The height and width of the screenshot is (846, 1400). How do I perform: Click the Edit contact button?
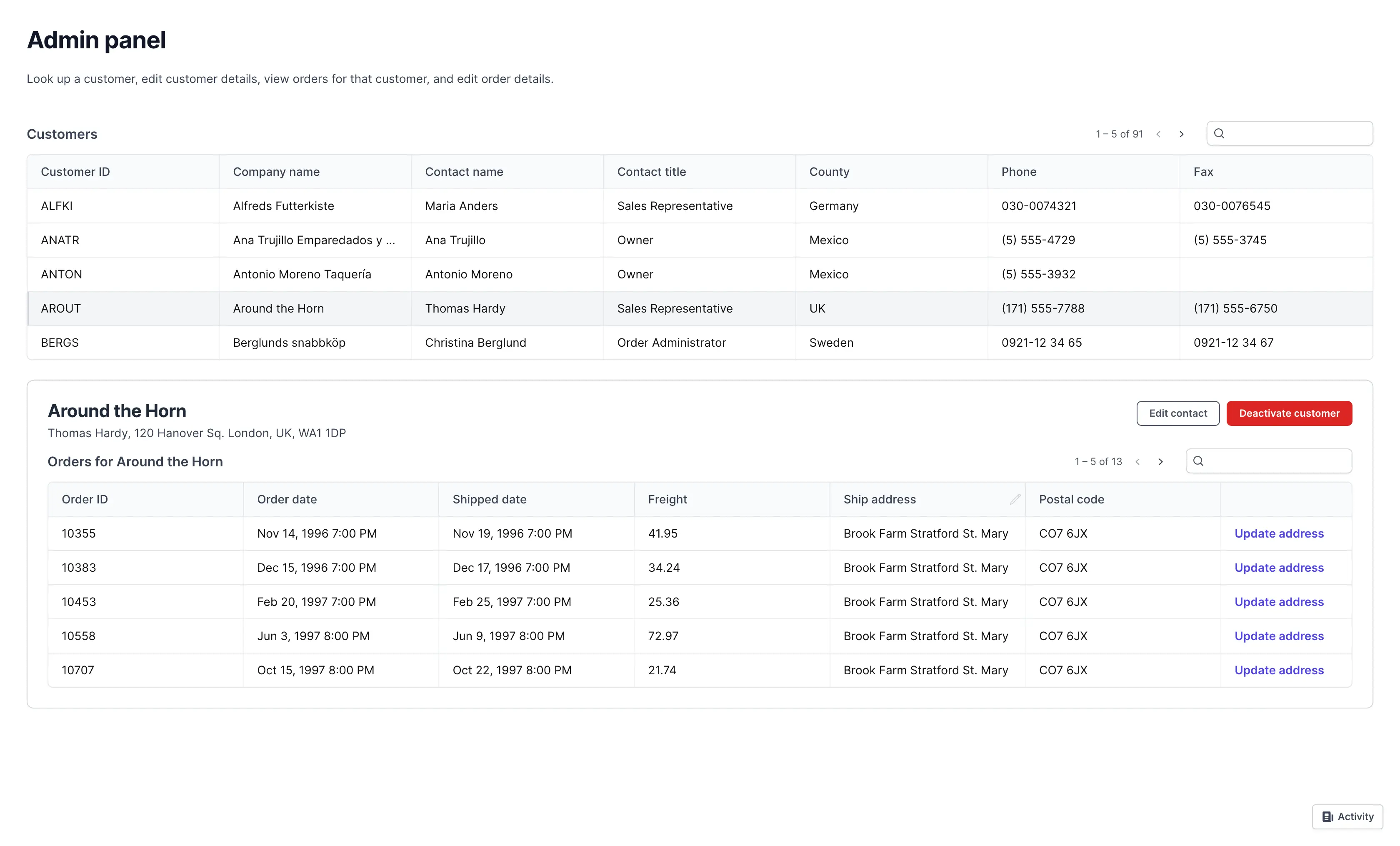[x=1178, y=414]
